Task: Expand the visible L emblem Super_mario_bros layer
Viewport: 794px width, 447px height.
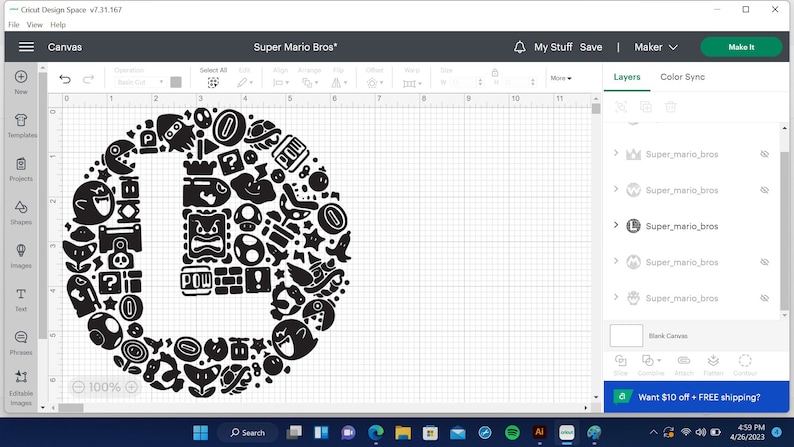Action: [x=616, y=225]
